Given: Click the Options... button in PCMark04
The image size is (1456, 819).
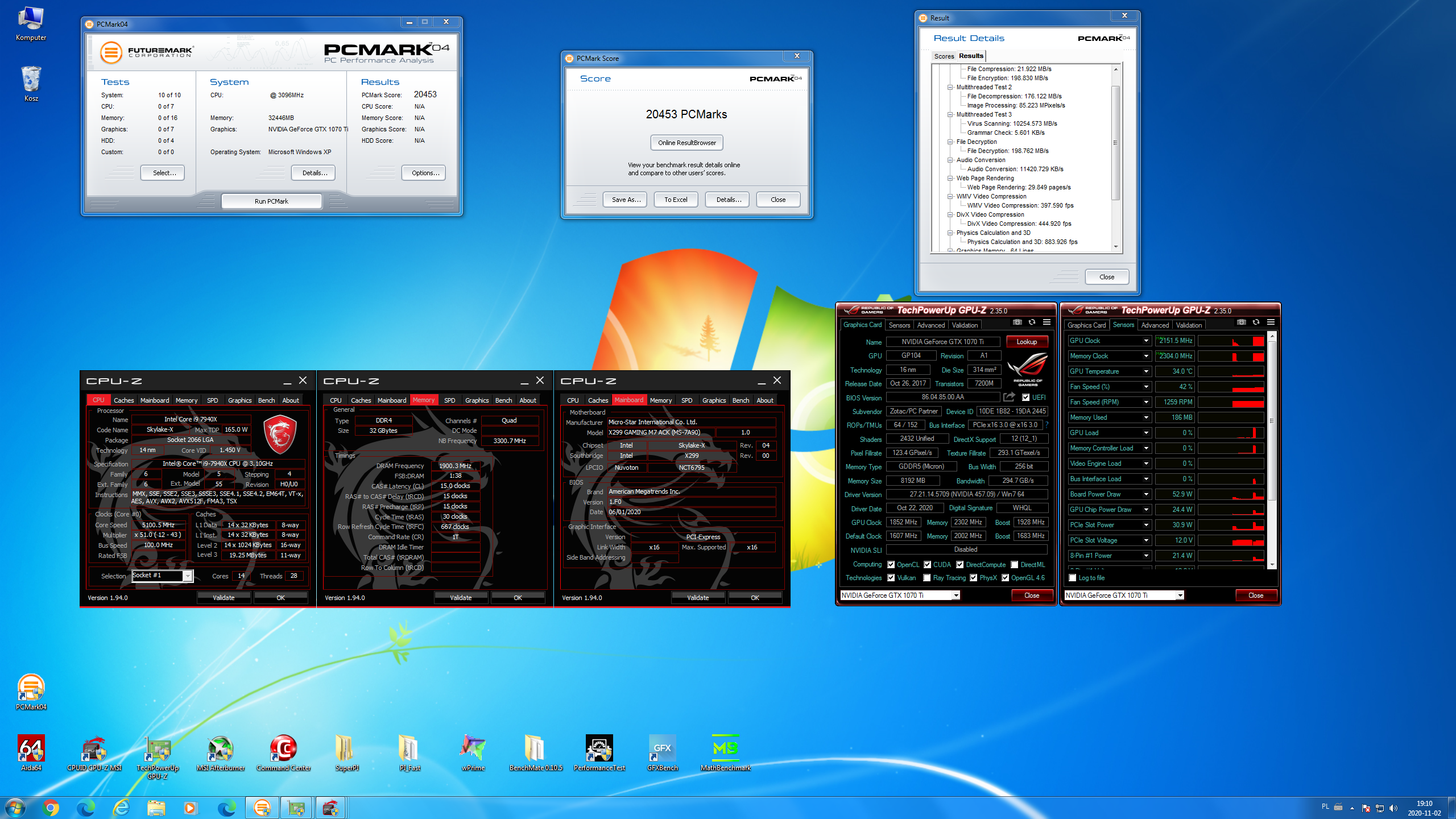Looking at the screenshot, I should tap(423, 173).
